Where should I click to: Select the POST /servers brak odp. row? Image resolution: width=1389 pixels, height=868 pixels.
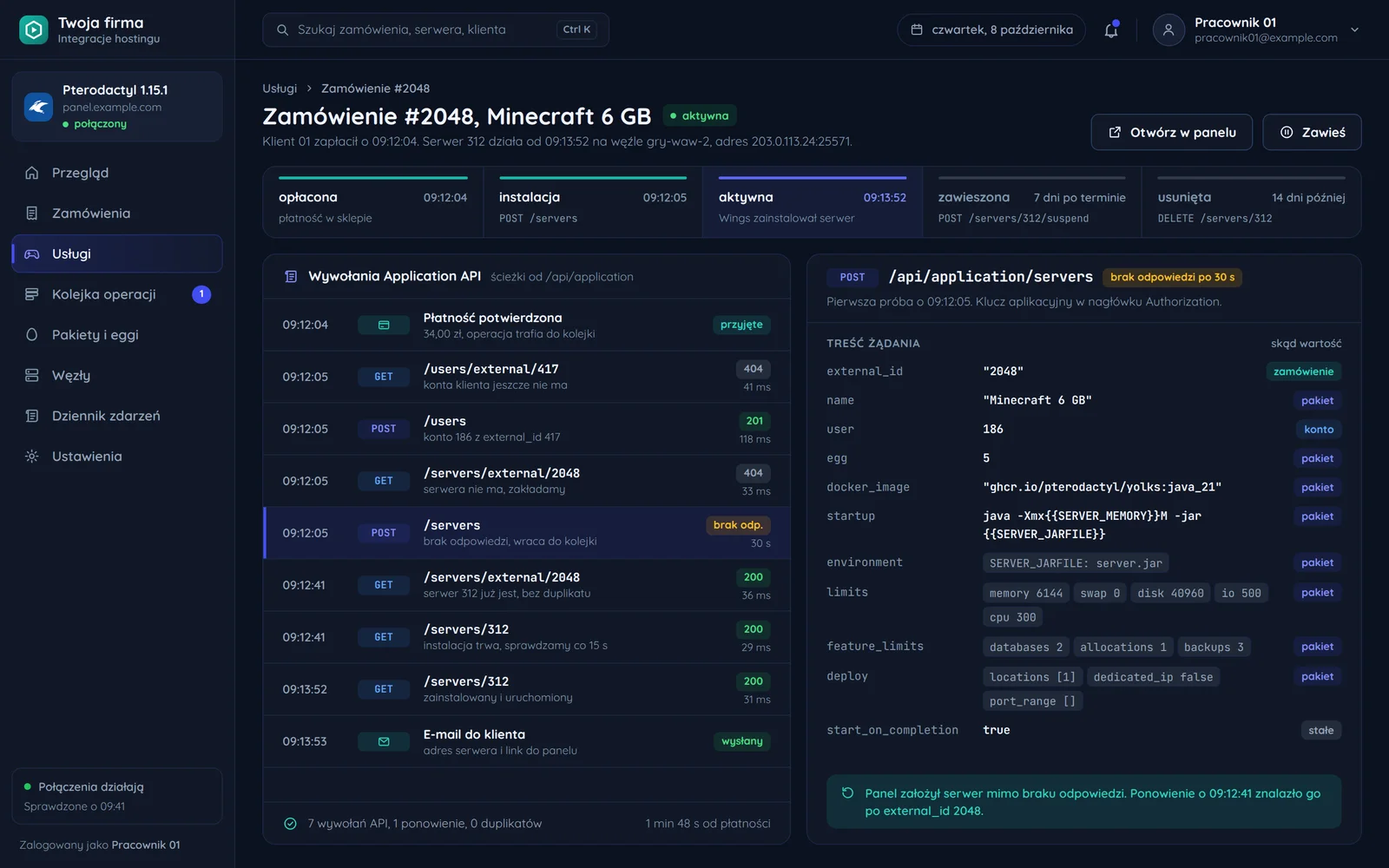[526, 533]
